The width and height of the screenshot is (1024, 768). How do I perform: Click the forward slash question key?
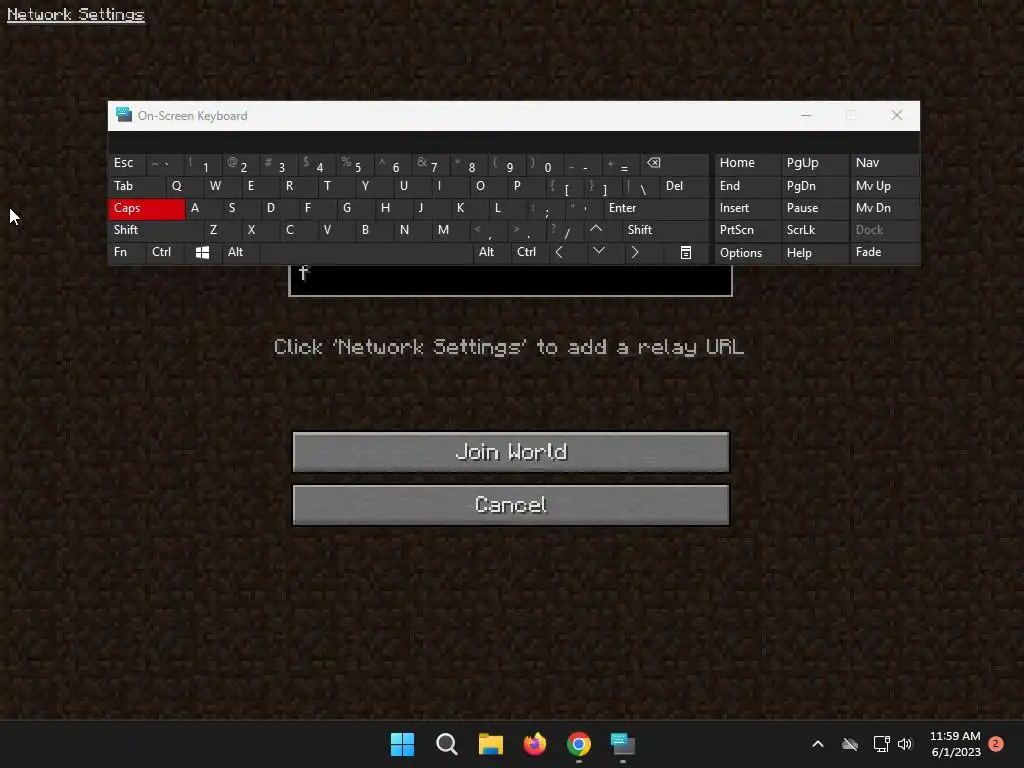point(564,230)
